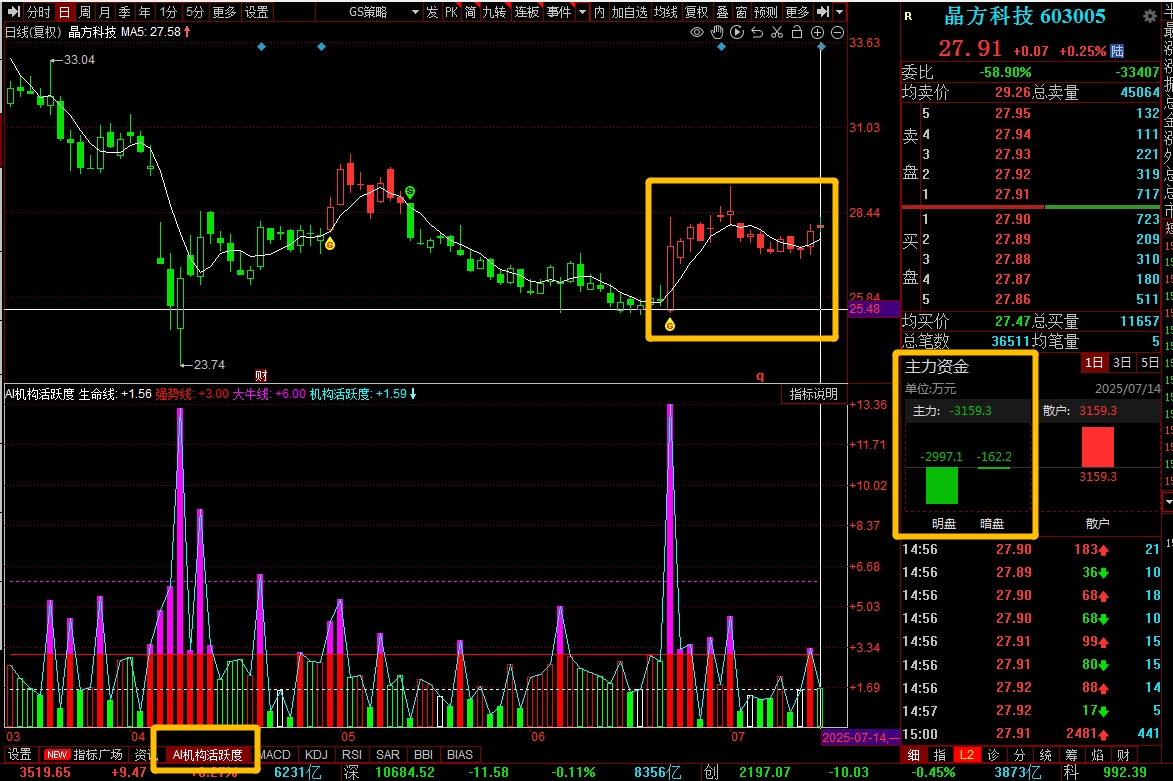Viewport: 1173px width, 781px height.
Task: Expand the dropdown arrow after 事件
Action: coord(583,12)
